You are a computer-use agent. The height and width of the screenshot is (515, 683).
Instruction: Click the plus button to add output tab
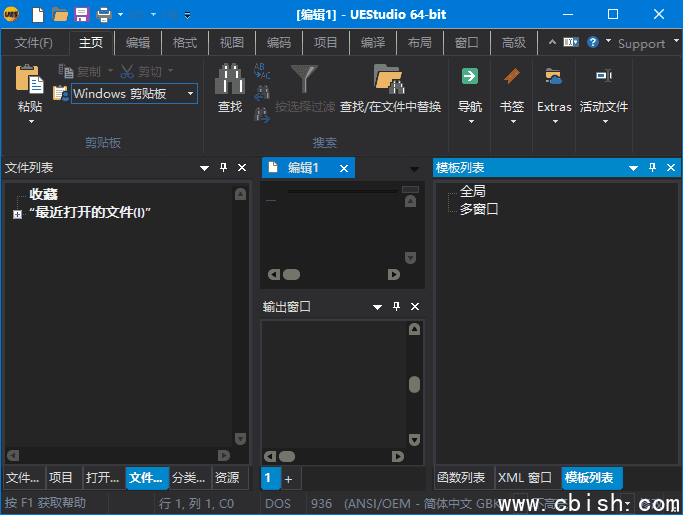coord(288,479)
